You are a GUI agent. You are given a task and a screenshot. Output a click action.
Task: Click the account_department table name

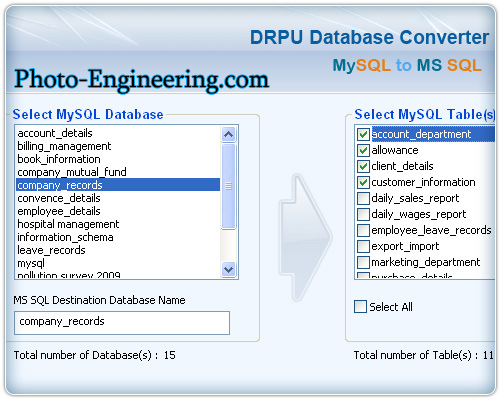[421, 134]
